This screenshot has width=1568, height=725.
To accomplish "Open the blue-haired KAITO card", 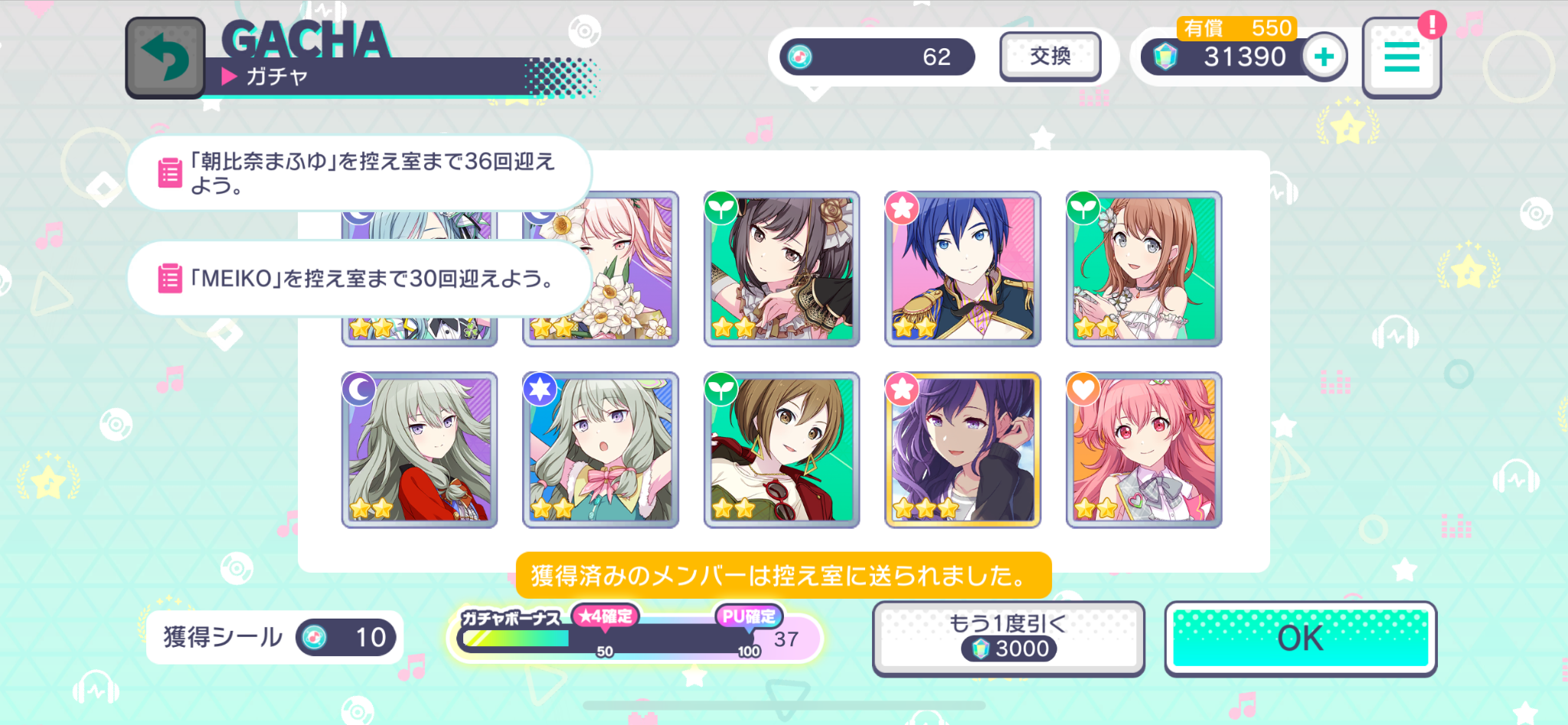I will click(x=962, y=269).
